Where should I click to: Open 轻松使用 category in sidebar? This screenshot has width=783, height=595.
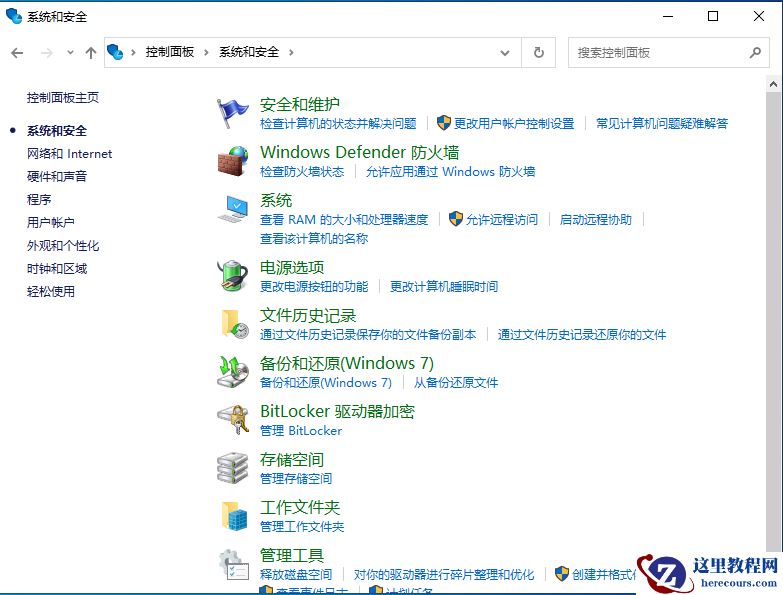click(x=51, y=292)
